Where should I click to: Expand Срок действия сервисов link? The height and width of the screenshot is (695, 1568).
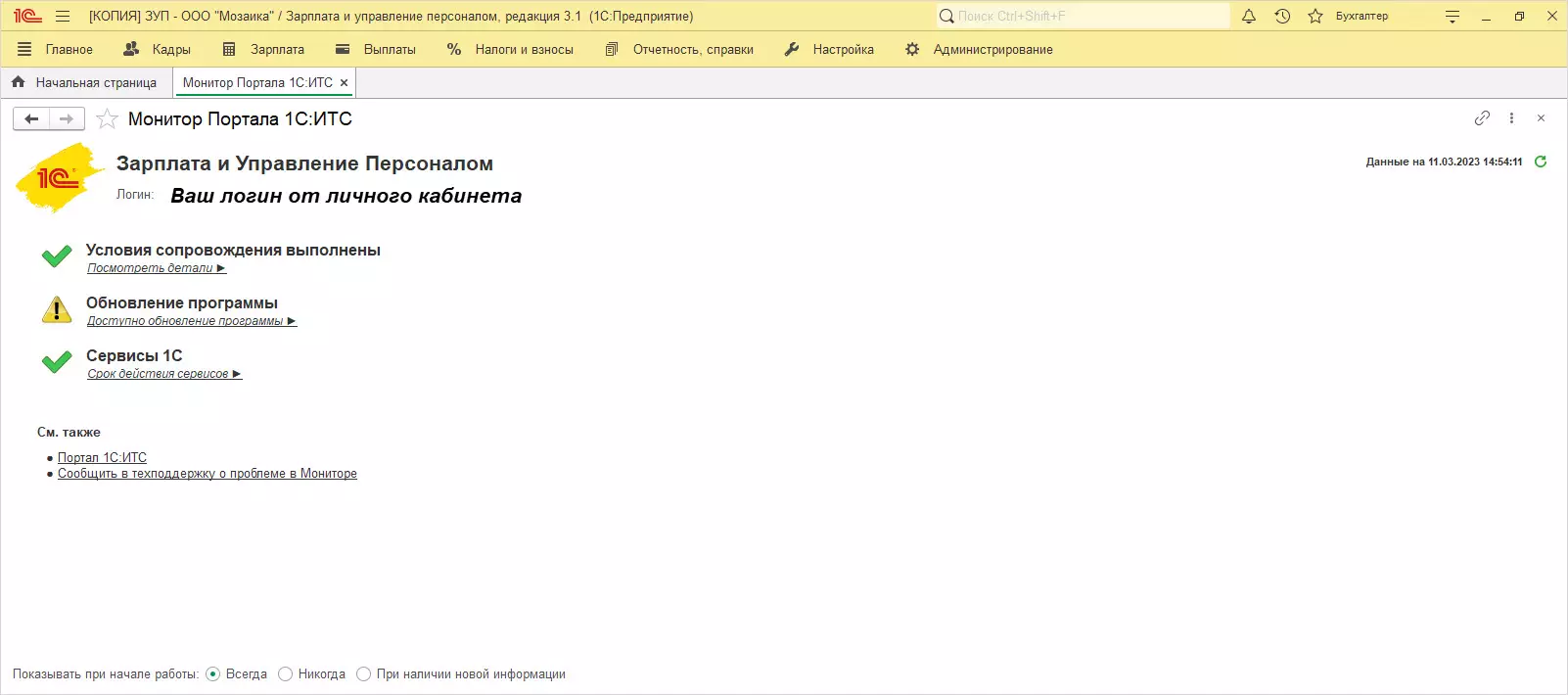click(164, 374)
